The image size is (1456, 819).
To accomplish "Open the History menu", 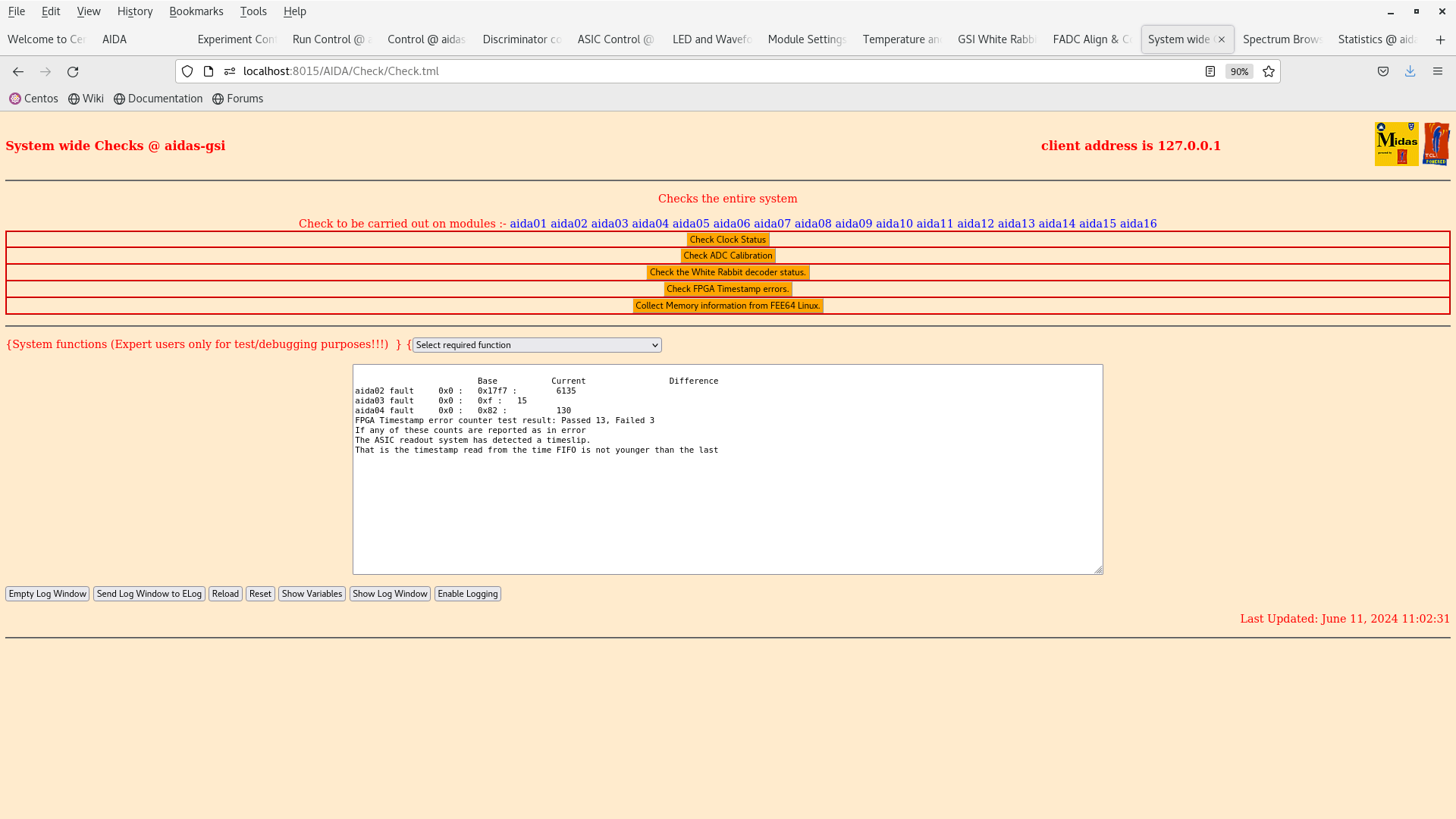I will (x=135, y=11).
